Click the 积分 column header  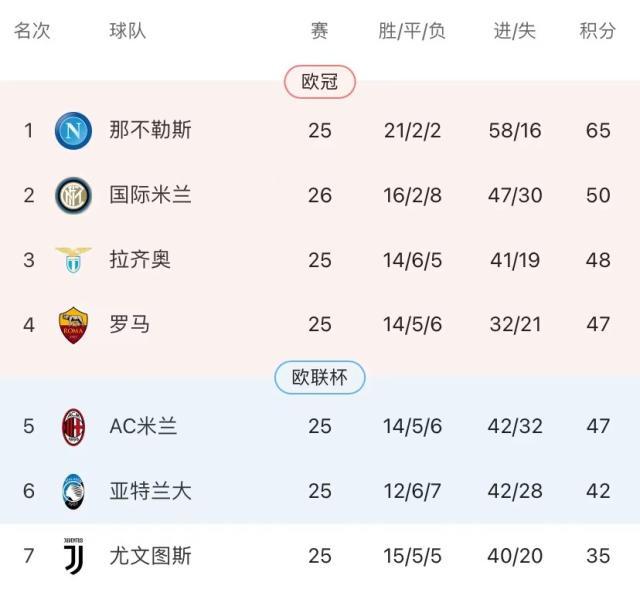coord(598,31)
